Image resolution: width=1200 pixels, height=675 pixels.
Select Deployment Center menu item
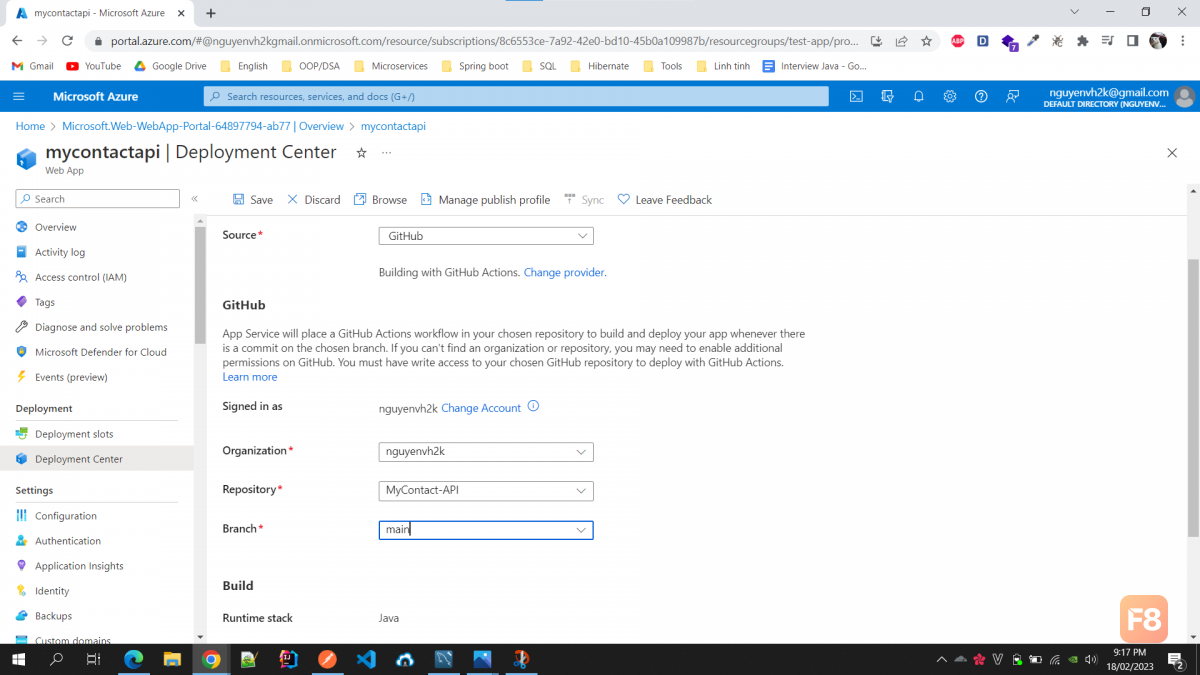[x=97, y=459]
